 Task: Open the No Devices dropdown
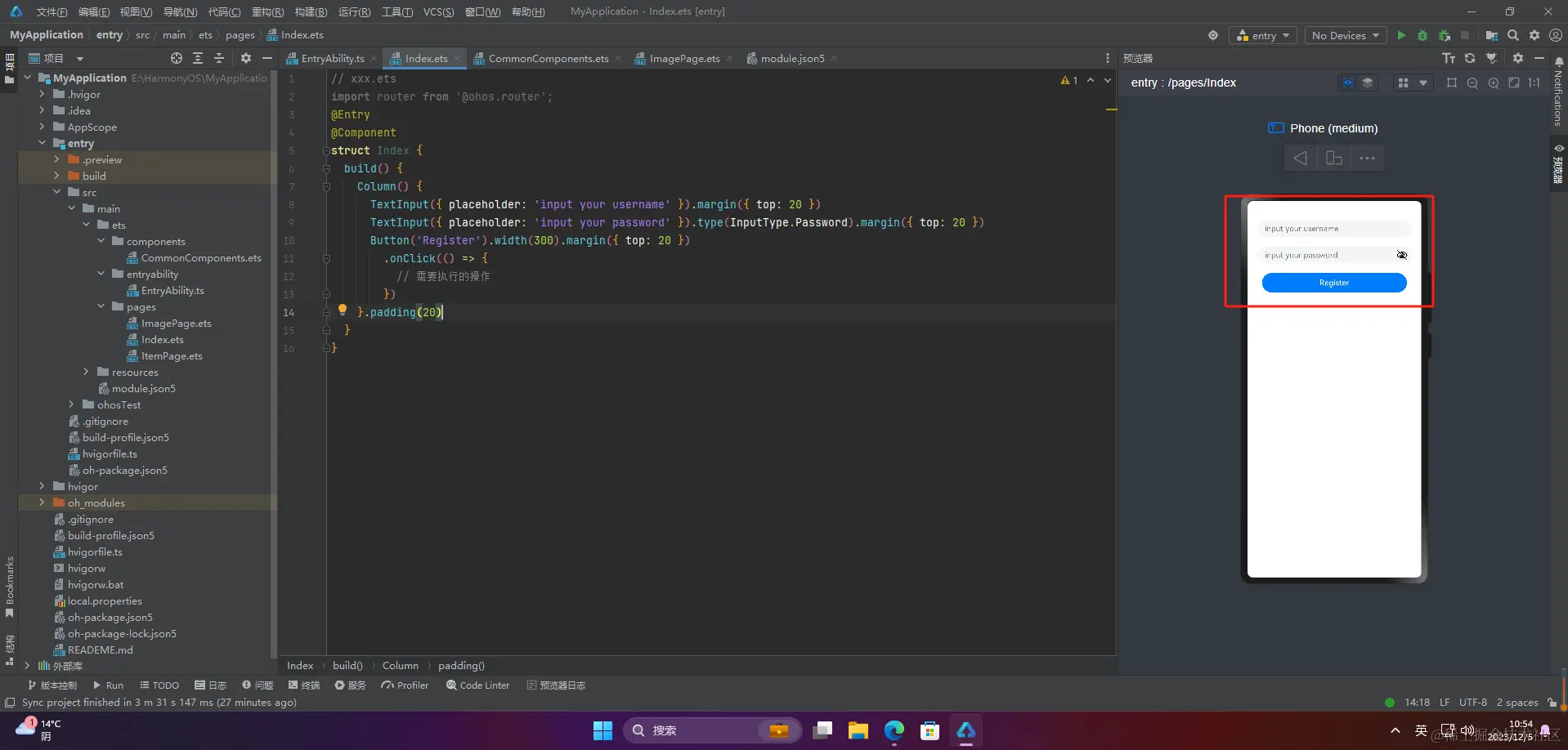pyautogui.click(x=1346, y=35)
